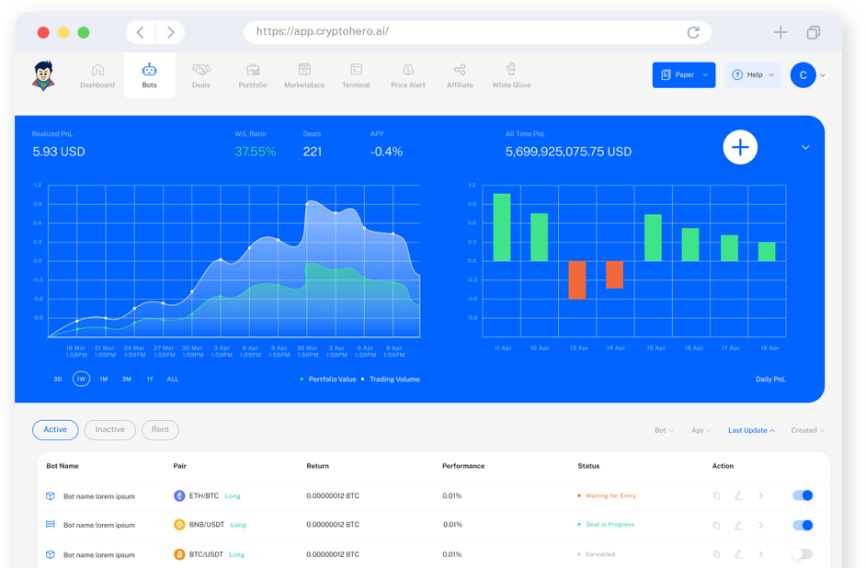Sort by Last Update
Screen dimensions: 866x568
point(751,430)
